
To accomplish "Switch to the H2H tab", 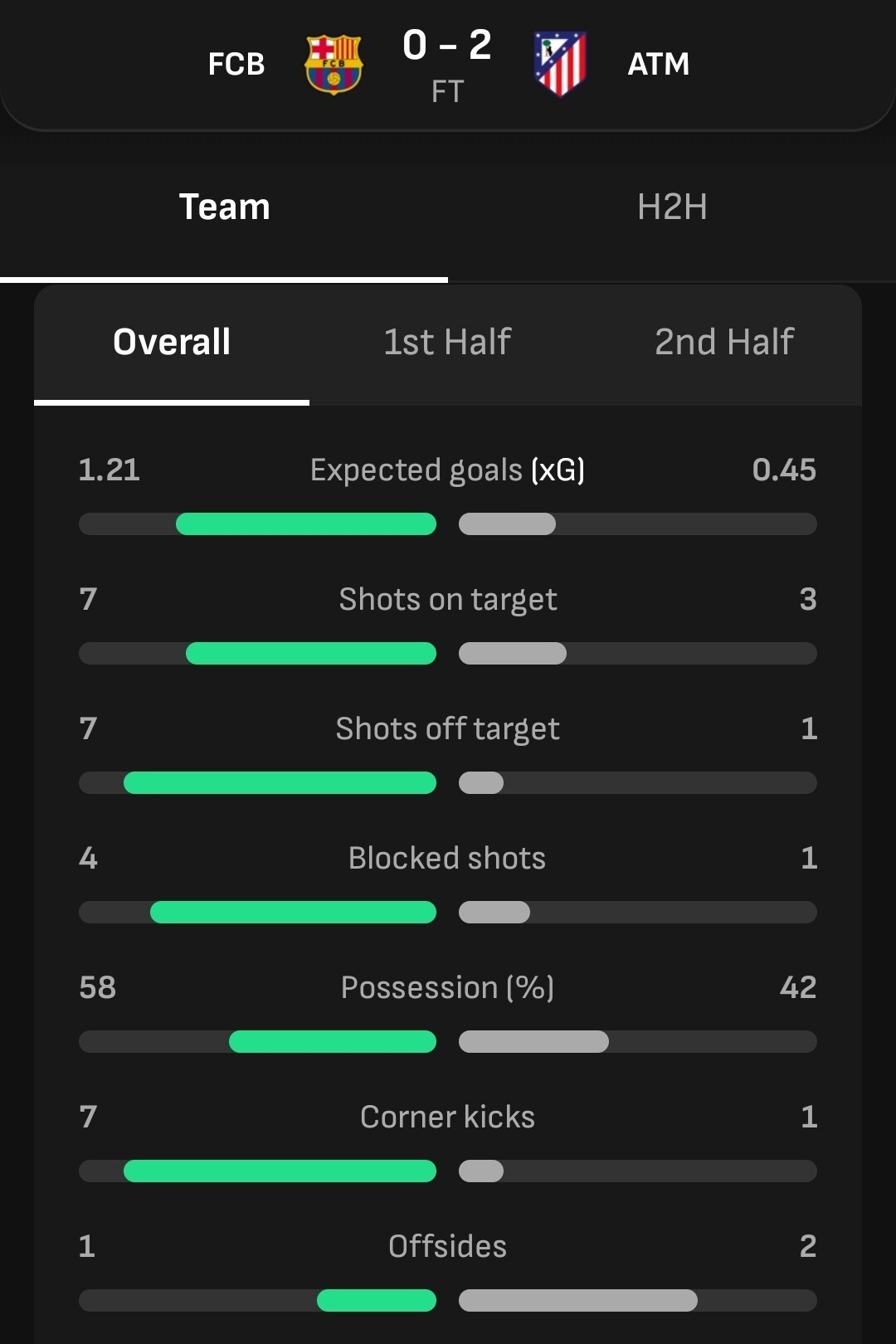I will (x=672, y=207).
